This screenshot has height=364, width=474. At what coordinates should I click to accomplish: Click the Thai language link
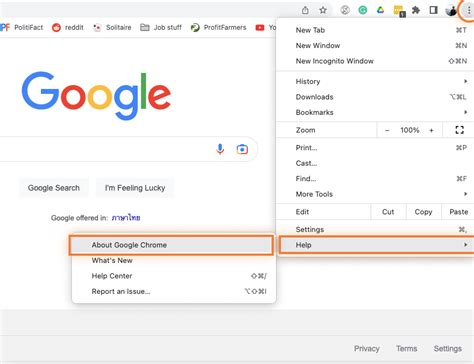click(126, 218)
